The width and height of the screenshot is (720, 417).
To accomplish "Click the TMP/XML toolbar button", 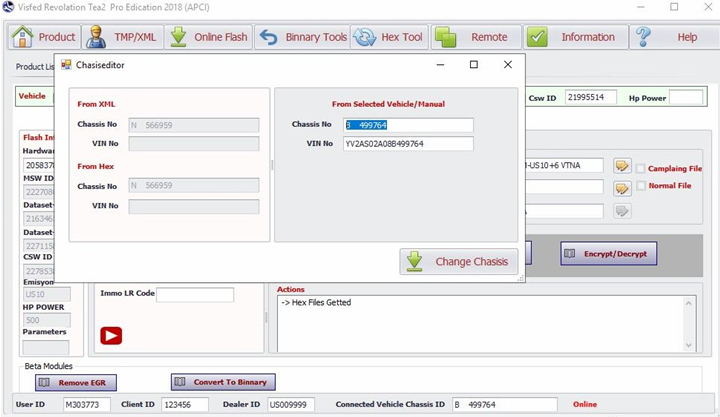I will tap(121, 37).
